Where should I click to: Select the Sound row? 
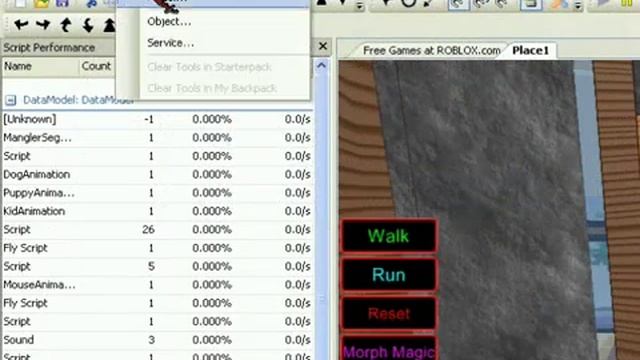click(x=157, y=340)
